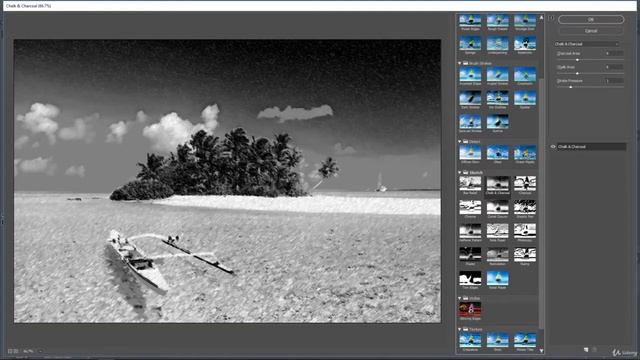
Task: Select the Sprayed Strokes filter
Action: tap(470, 122)
